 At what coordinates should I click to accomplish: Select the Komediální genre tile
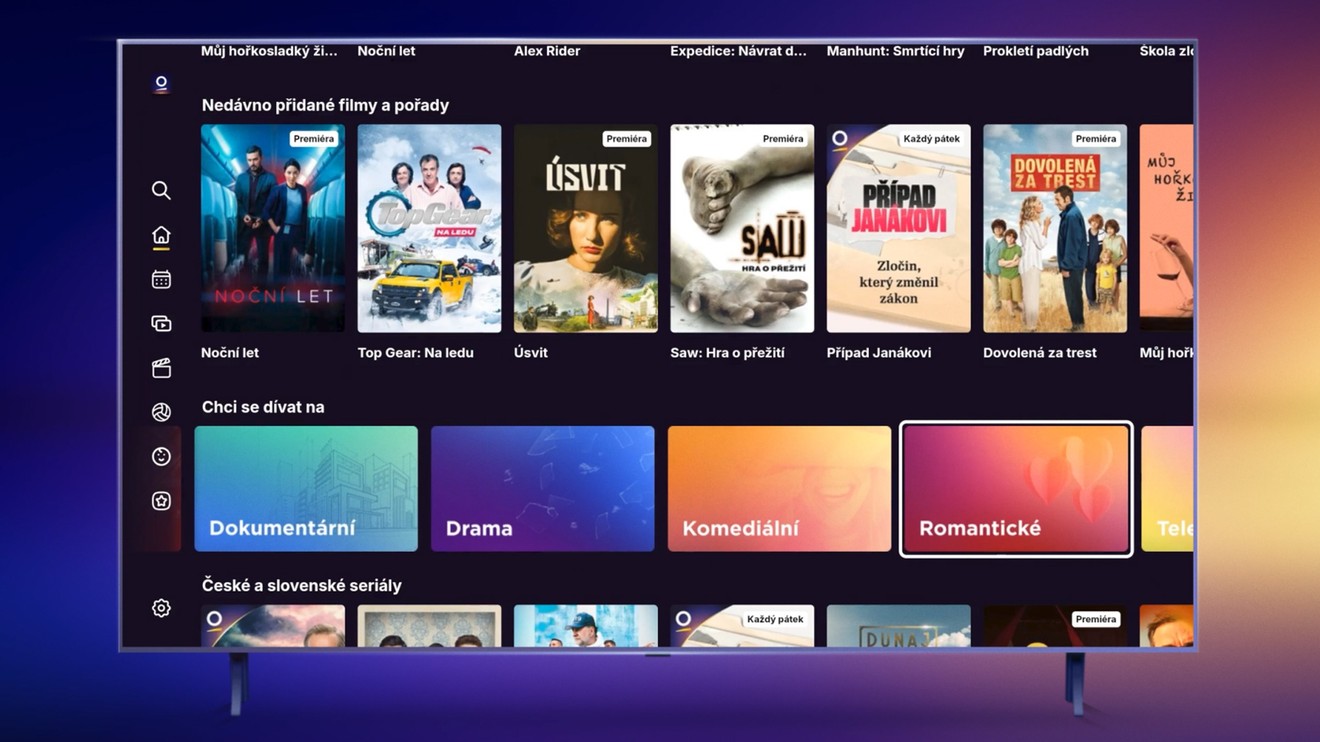779,489
